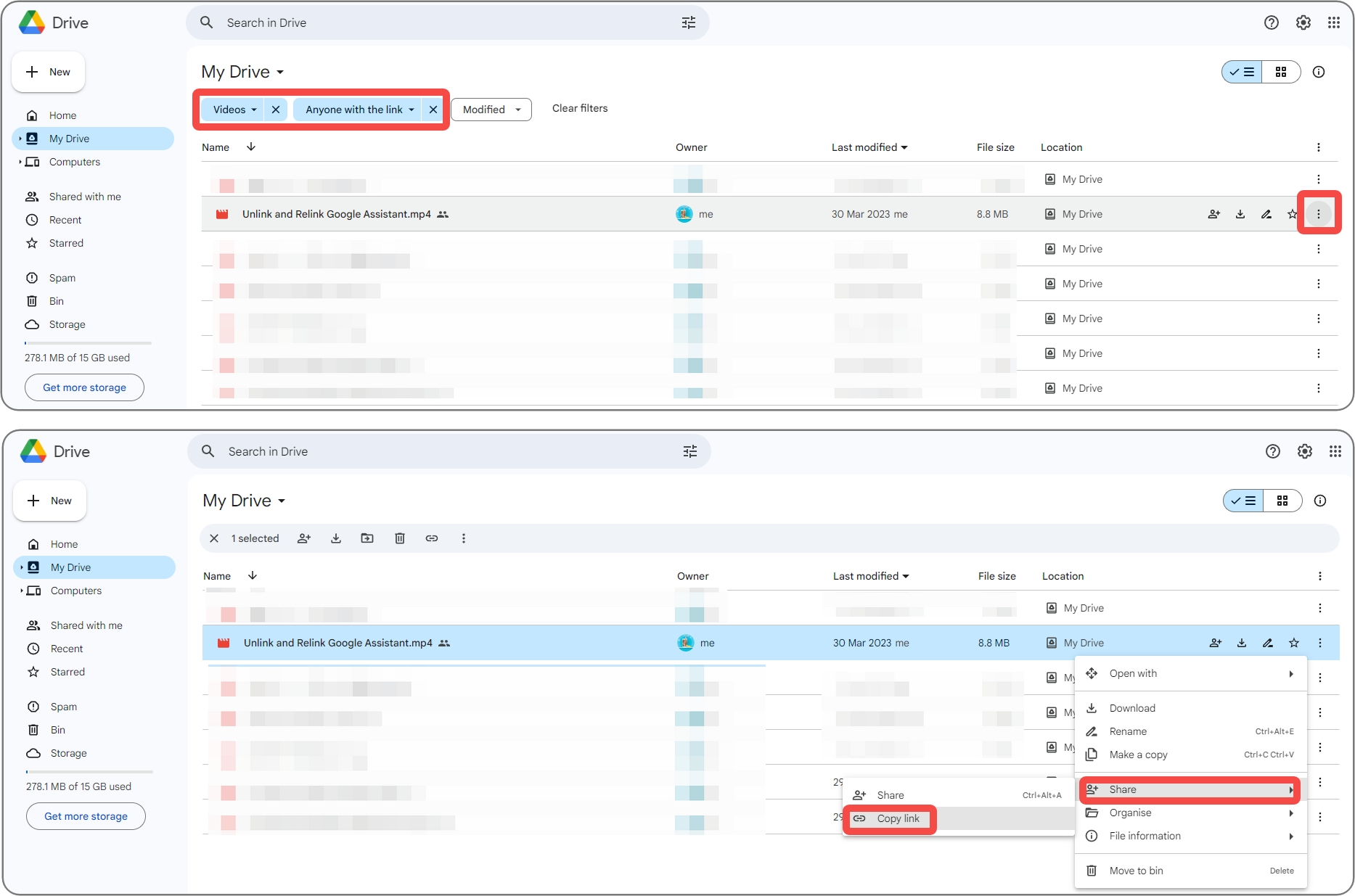The width and height of the screenshot is (1355, 896).
Task: Open Settings gear in upper Drive window
Action: click(1303, 22)
